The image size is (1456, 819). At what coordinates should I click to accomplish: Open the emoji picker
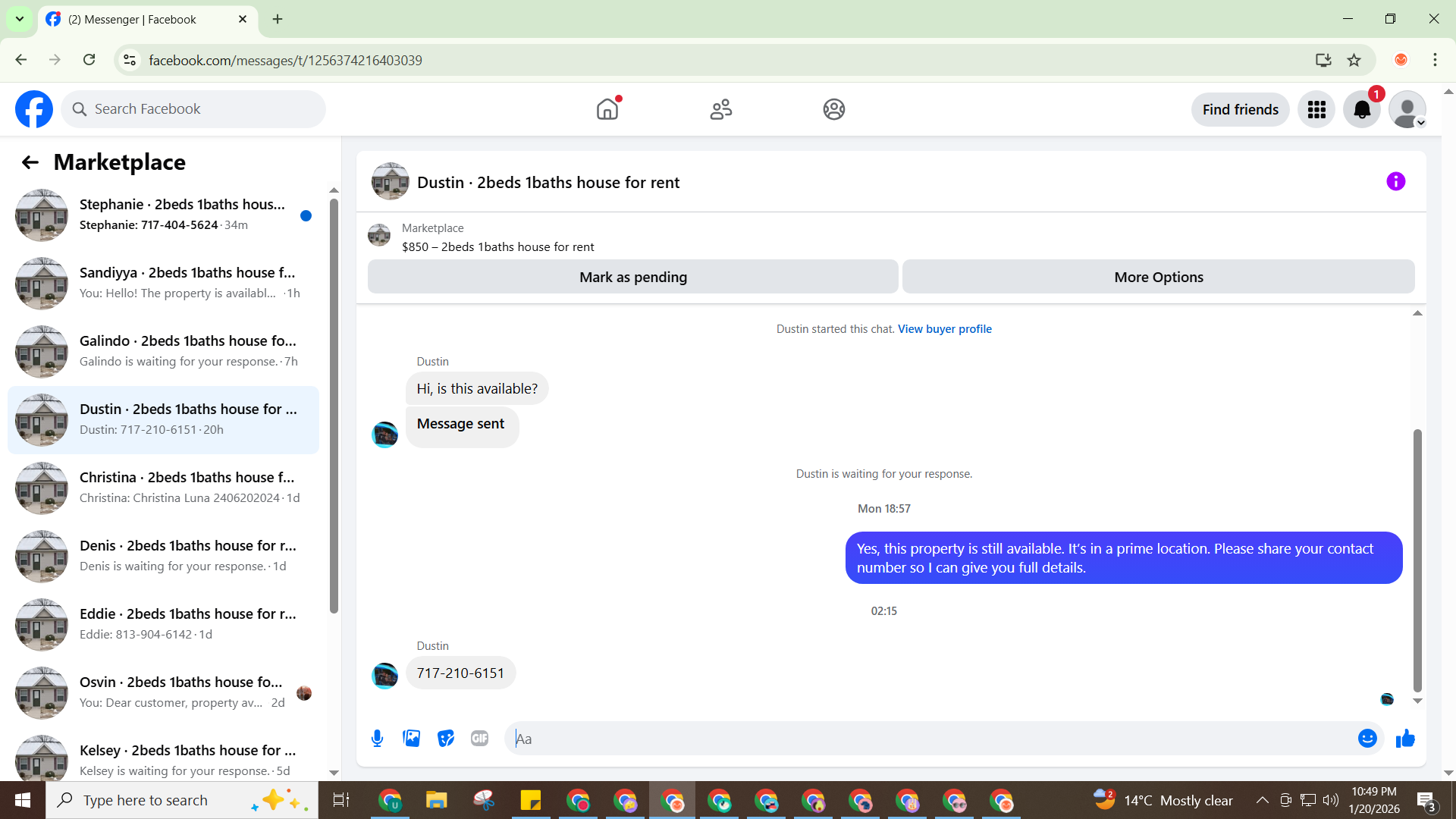(x=1367, y=739)
